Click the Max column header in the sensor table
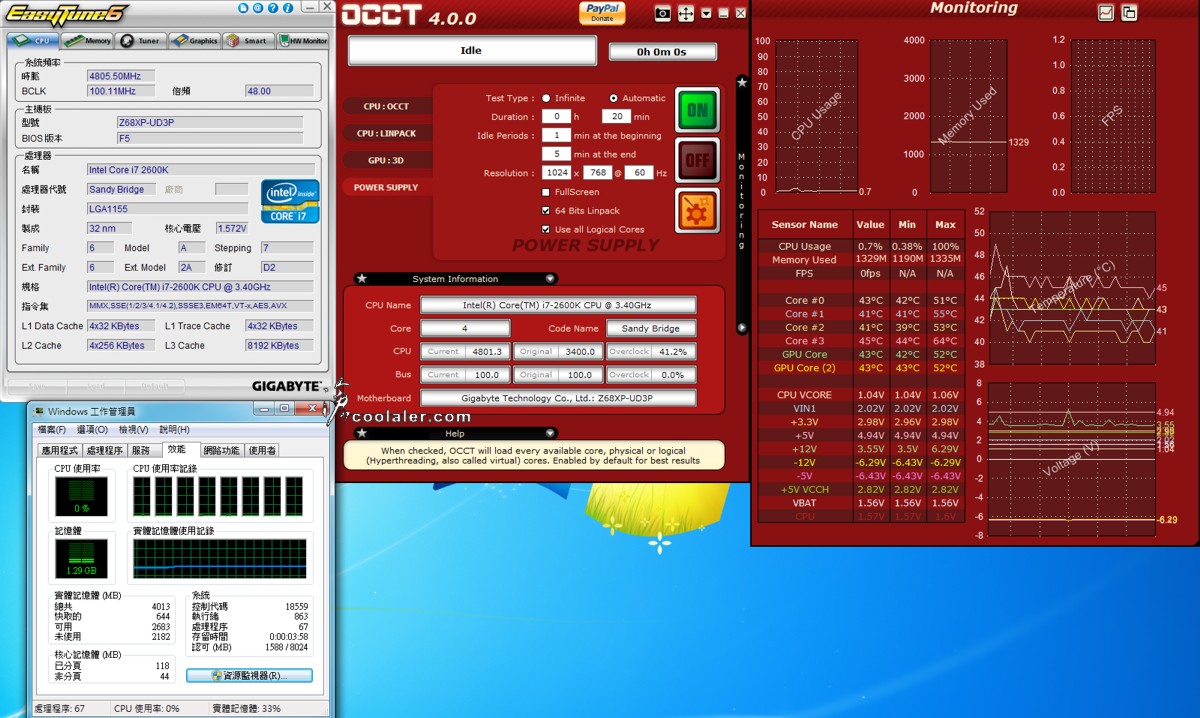Image resolution: width=1200 pixels, height=718 pixels. pyautogui.click(x=944, y=225)
